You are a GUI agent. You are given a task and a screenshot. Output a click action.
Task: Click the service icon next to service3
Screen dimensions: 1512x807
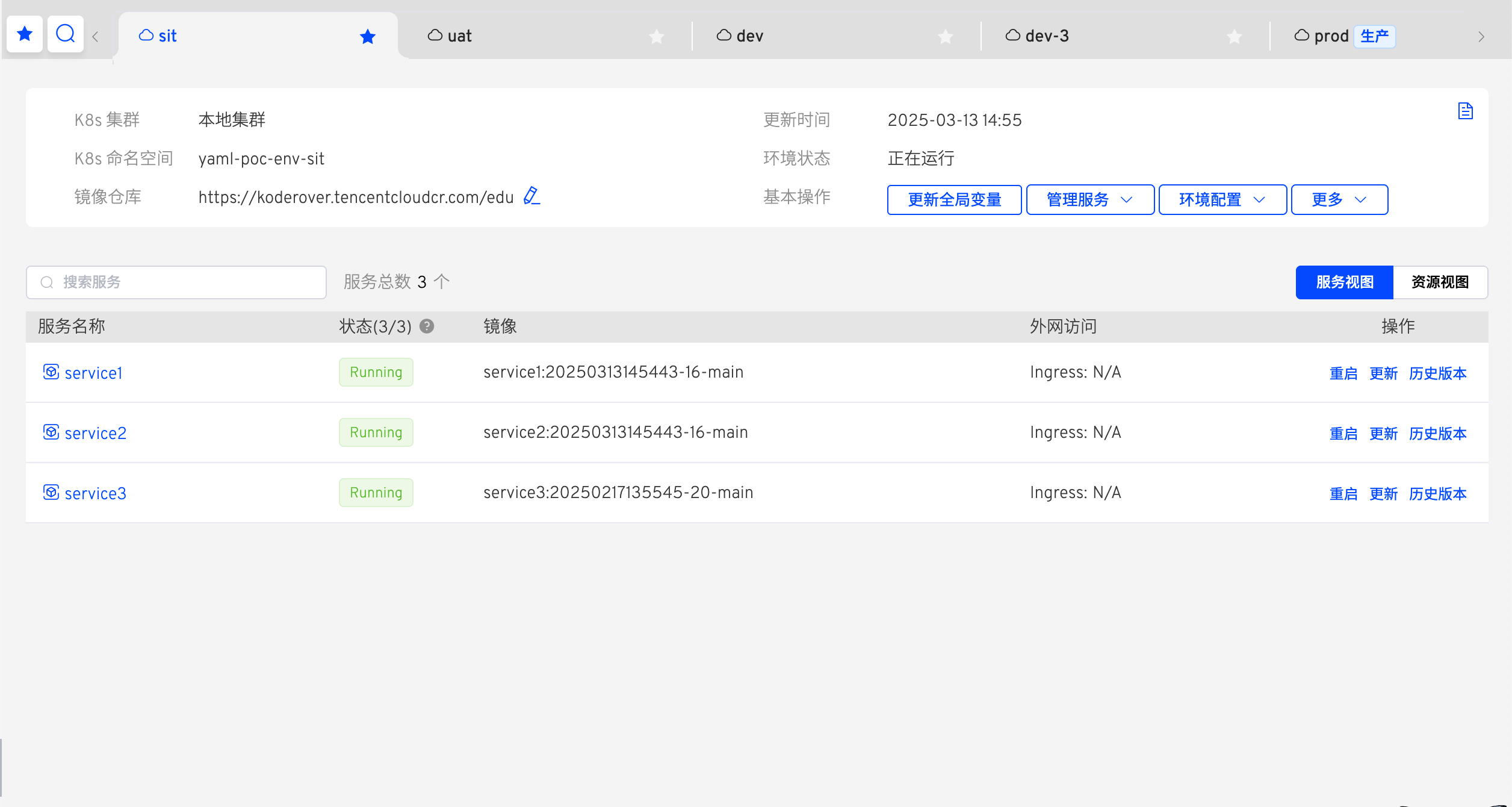point(51,493)
